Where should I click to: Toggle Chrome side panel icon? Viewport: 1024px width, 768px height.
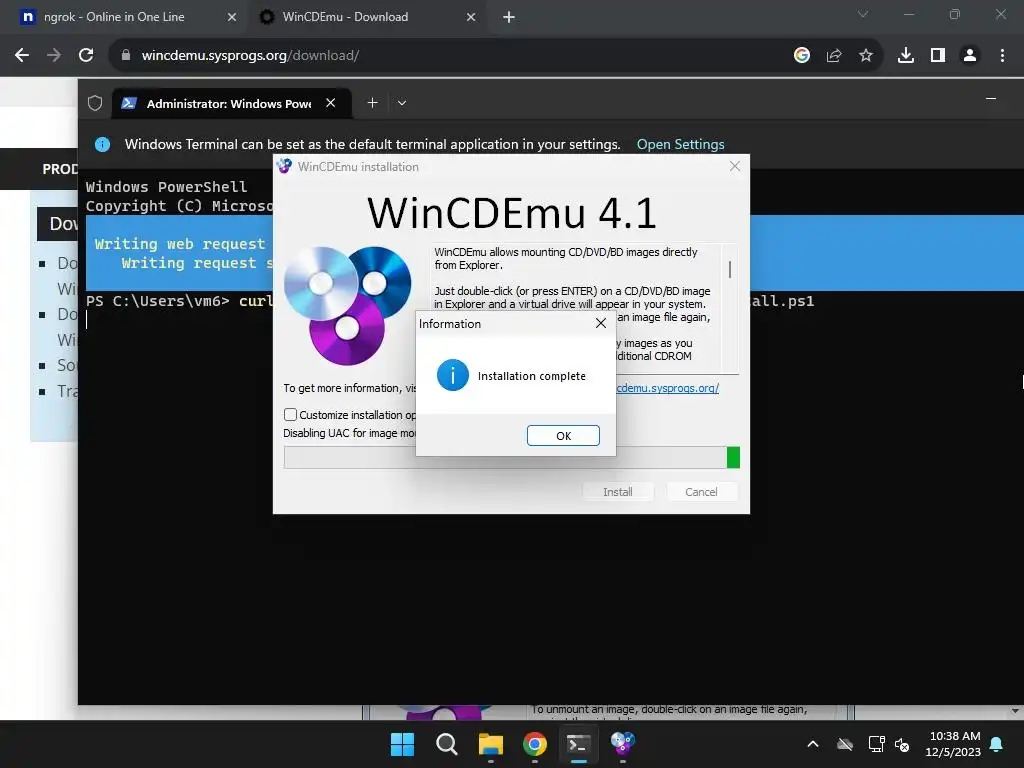click(938, 56)
